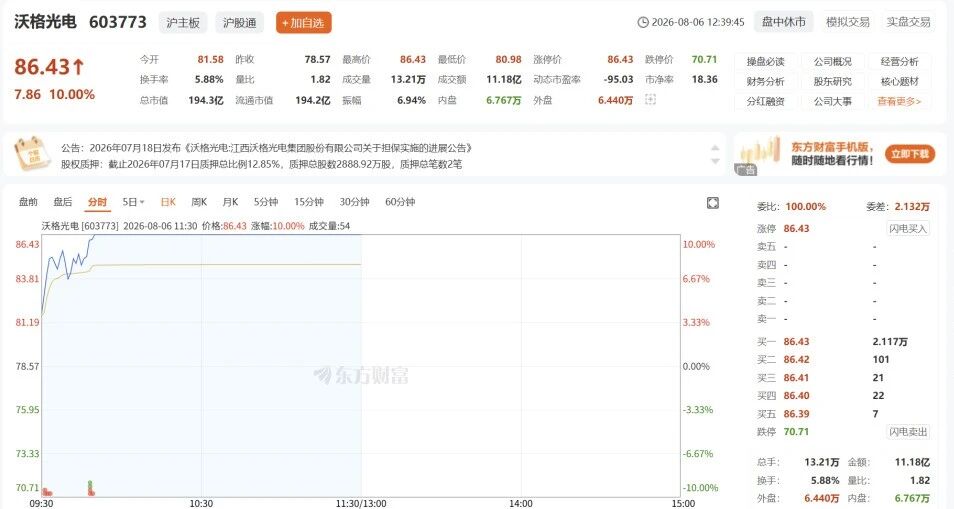Switch to the 日K chart tab

pyautogui.click(x=168, y=202)
